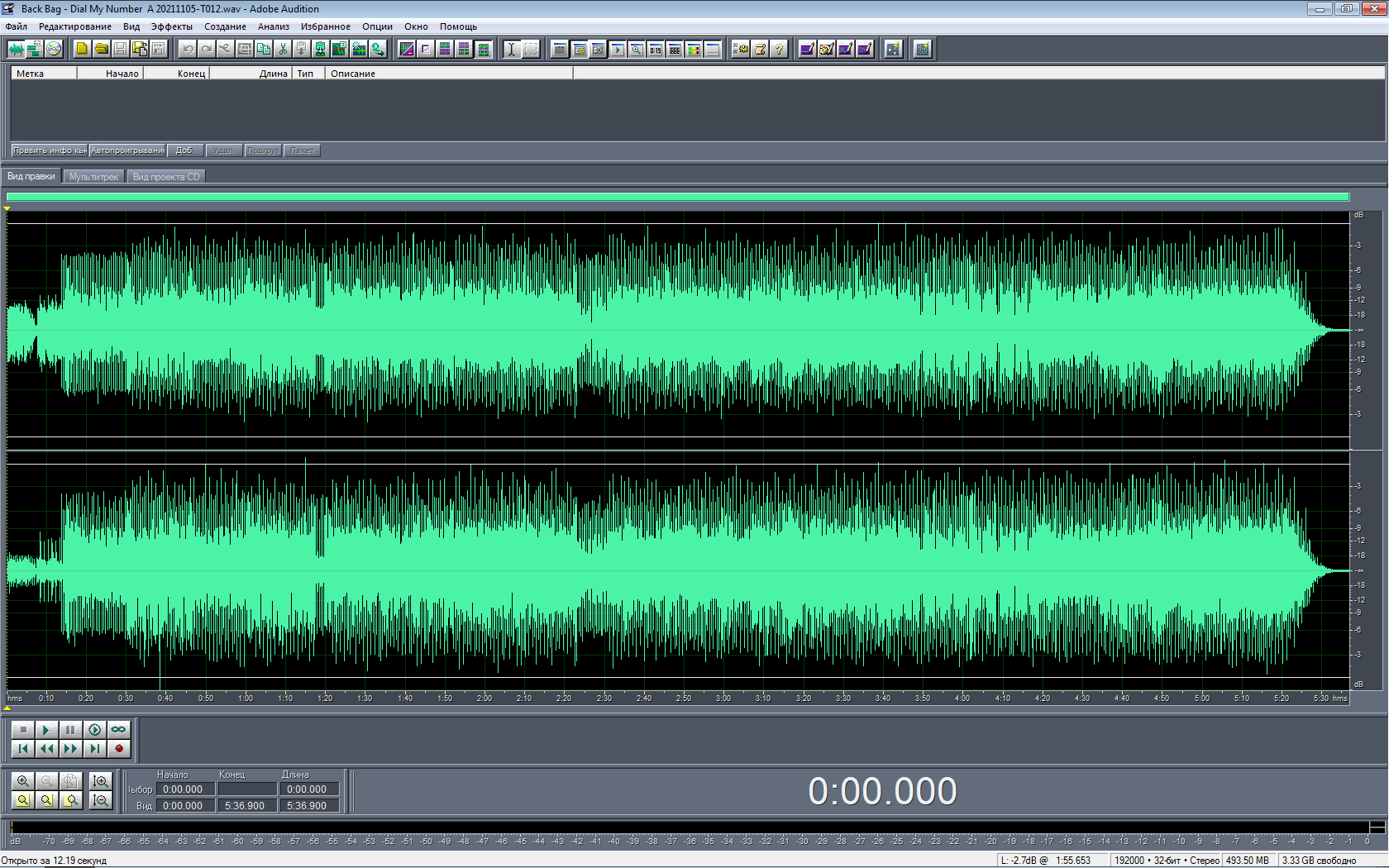The image size is (1389, 868).
Task: Undo the last edit with the arrow icon
Action: 188,50
